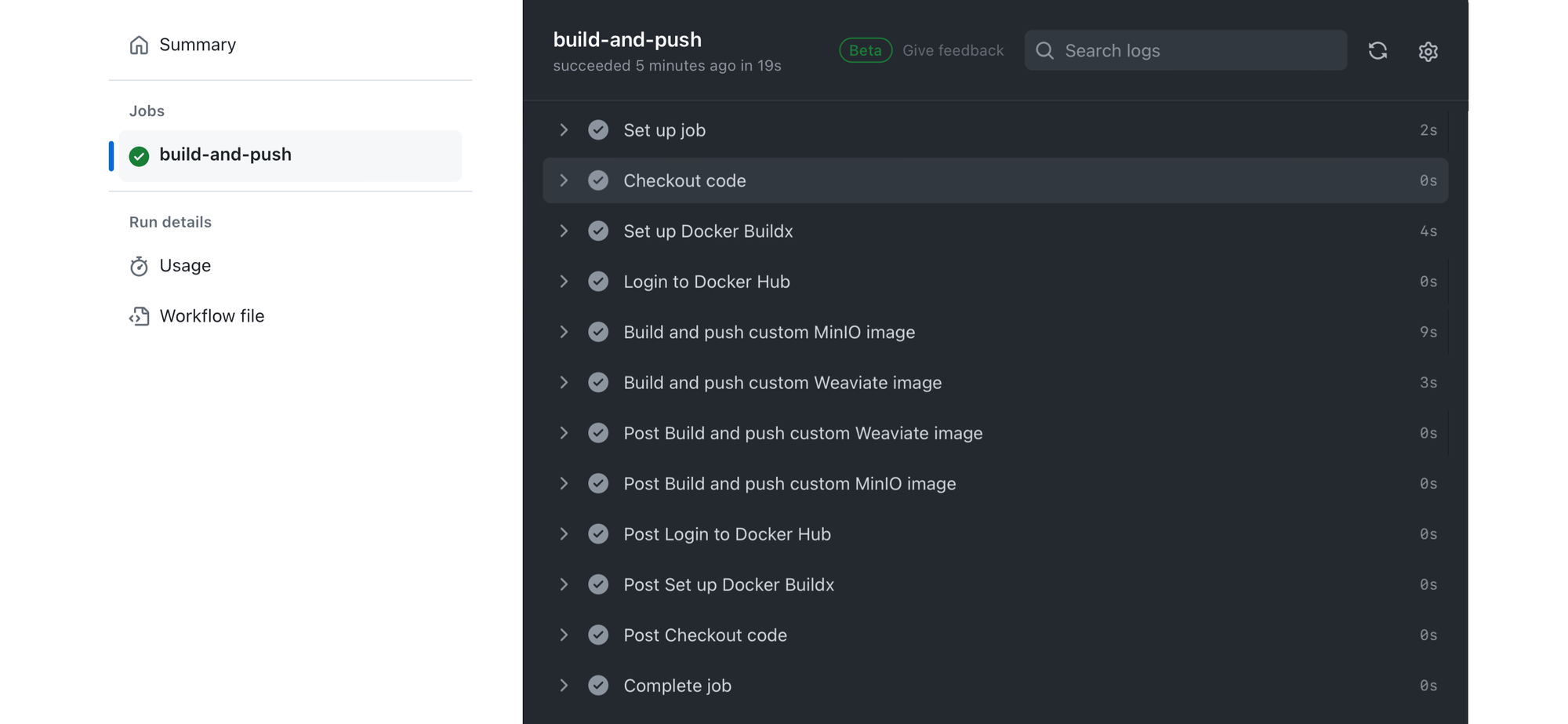The image size is (1568, 724).
Task: Click the refresh logs icon
Action: pos(1377,51)
